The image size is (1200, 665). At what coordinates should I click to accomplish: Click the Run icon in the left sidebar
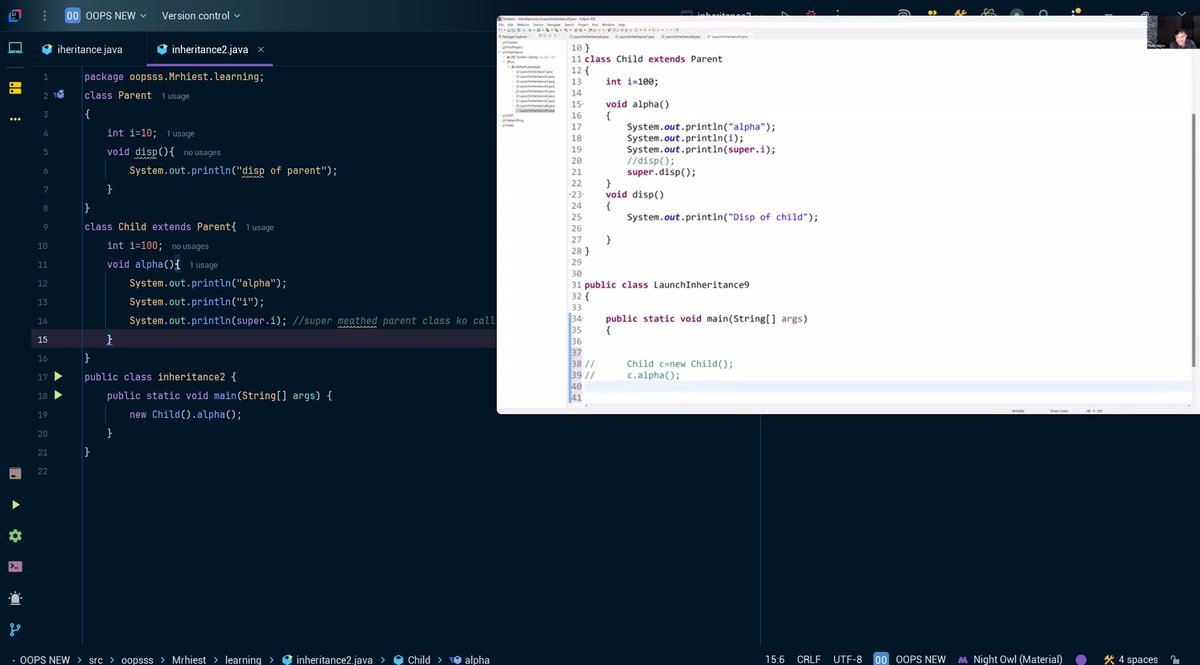[x=16, y=504]
